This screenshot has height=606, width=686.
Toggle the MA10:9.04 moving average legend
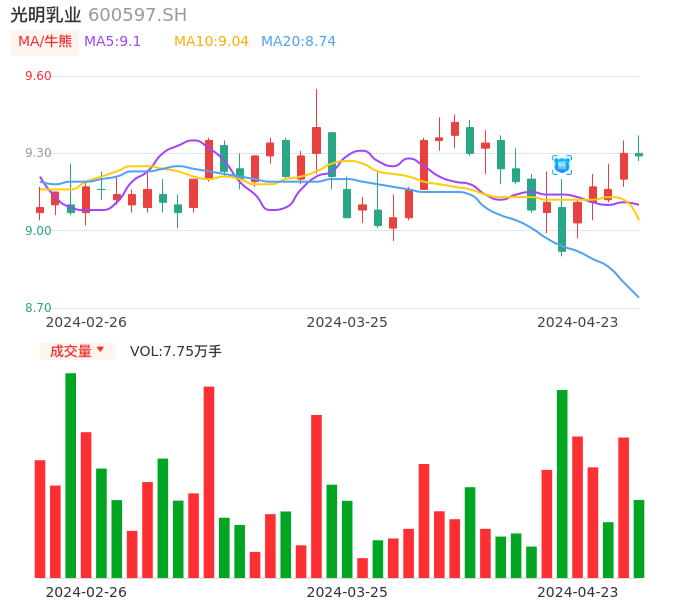point(211,42)
